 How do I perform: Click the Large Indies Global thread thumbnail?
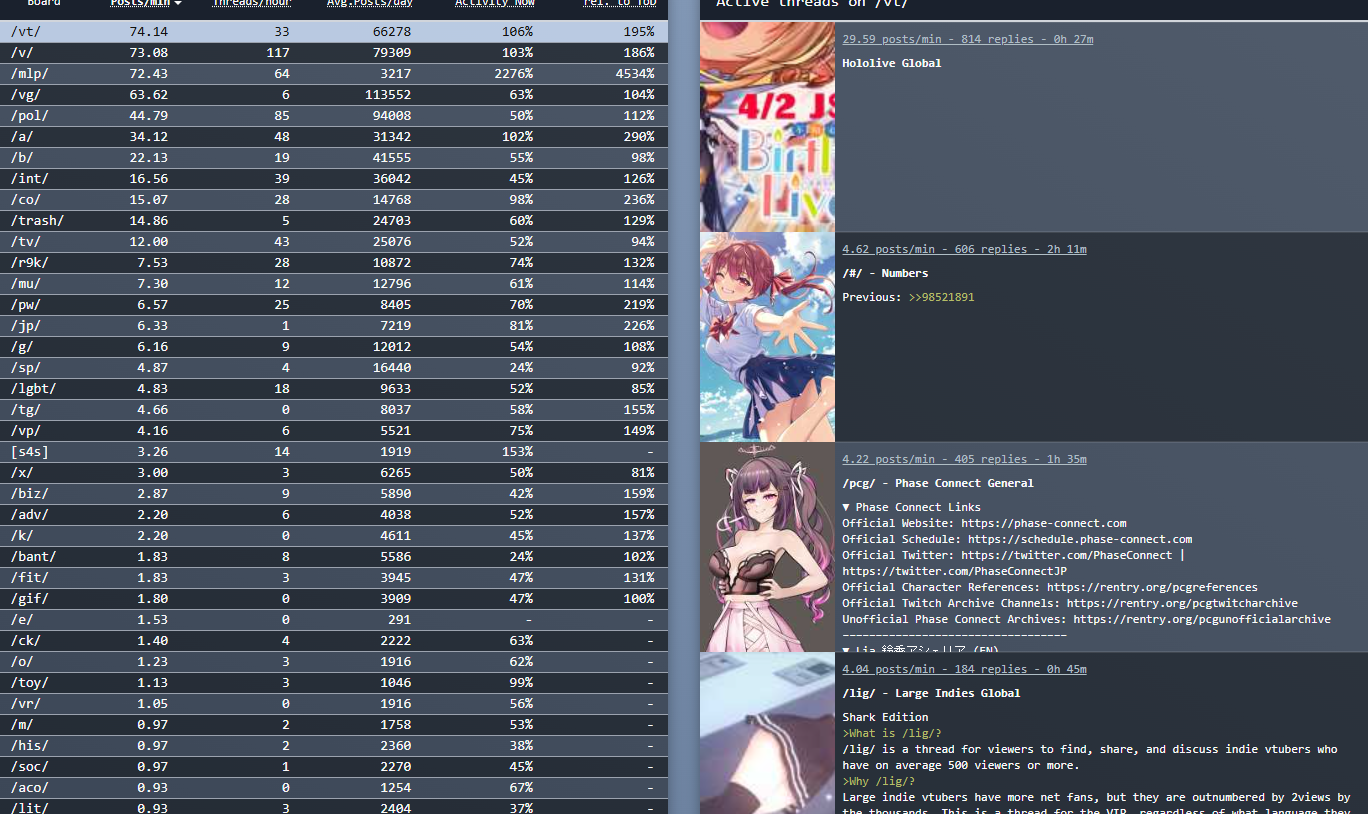767,733
